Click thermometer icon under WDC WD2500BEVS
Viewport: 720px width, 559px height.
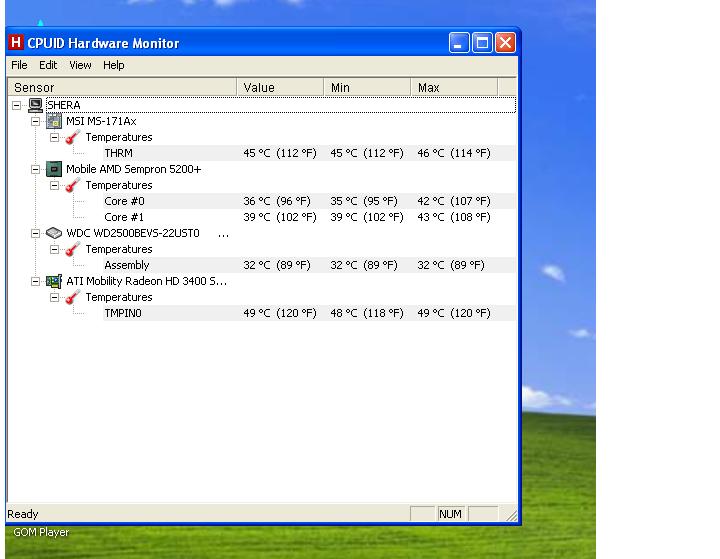(x=73, y=249)
